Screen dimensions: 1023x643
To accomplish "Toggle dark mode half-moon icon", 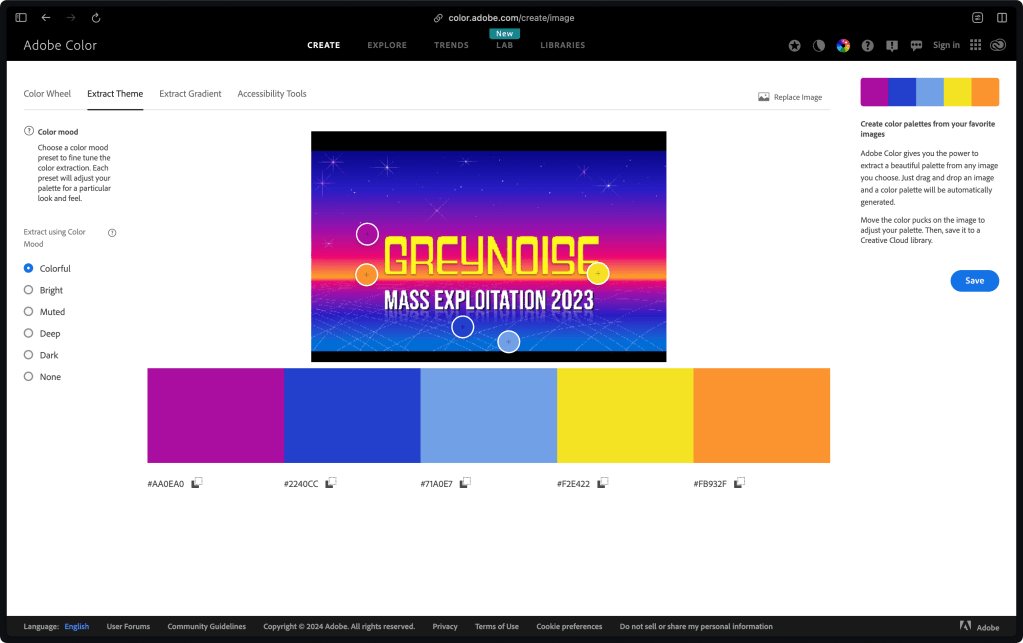I will click(x=818, y=45).
